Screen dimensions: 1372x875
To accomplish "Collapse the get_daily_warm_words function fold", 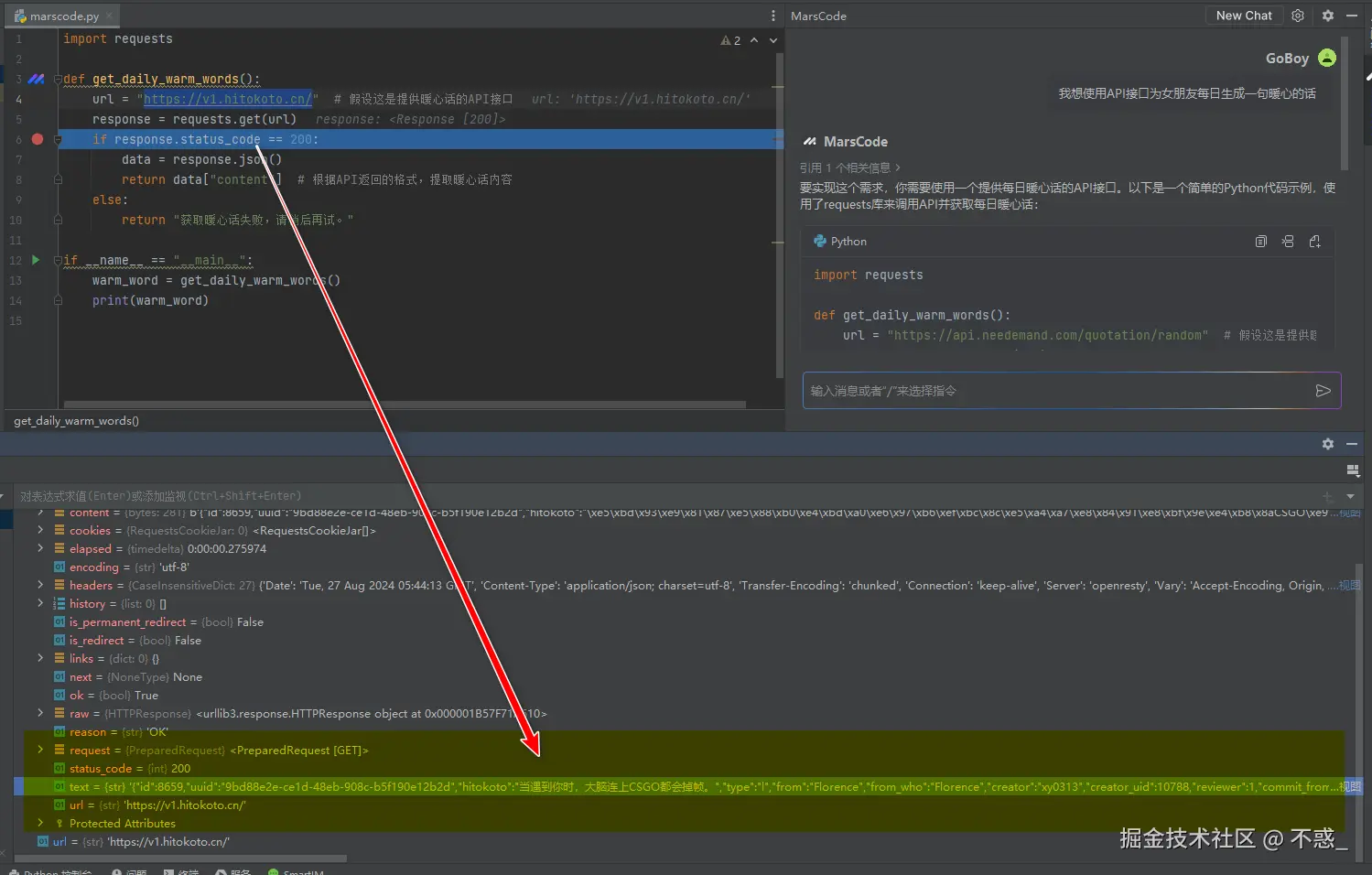I will tap(58, 80).
